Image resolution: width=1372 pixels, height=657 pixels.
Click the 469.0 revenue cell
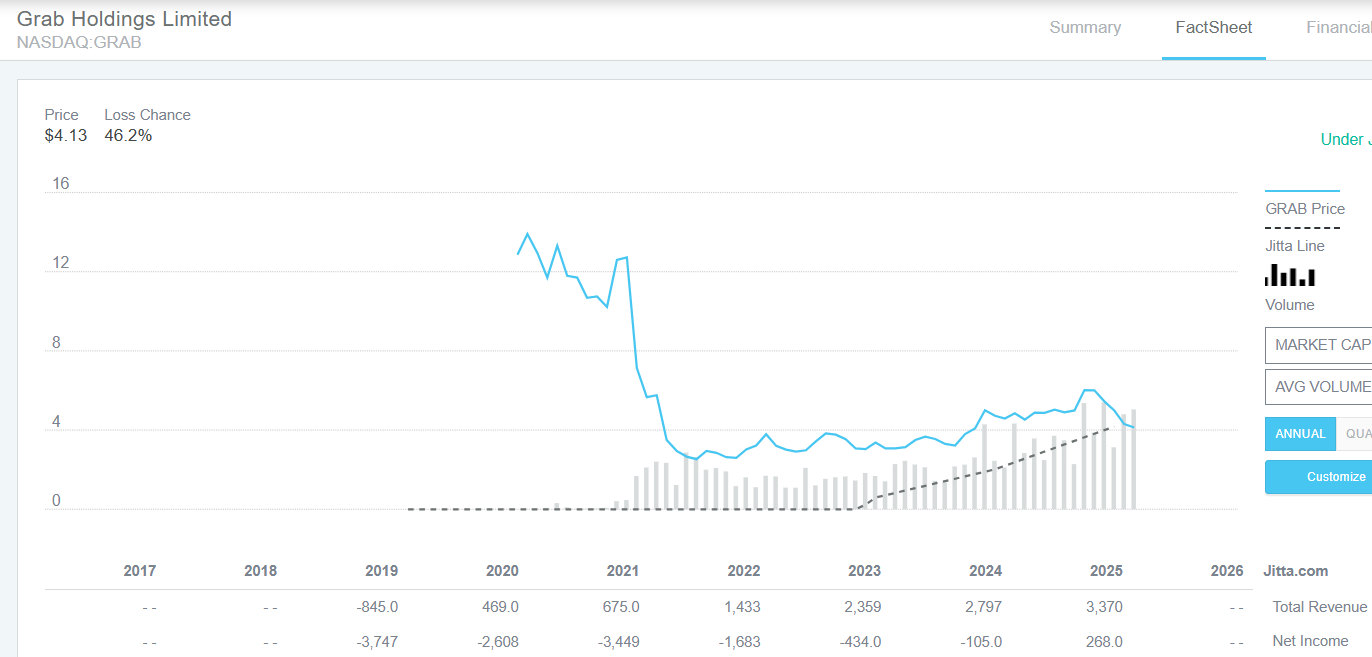click(x=500, y=607)
